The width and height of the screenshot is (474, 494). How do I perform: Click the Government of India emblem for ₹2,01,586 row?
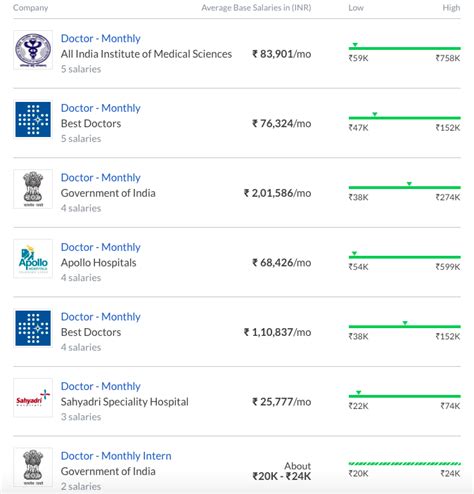click(x=33, y=189)
